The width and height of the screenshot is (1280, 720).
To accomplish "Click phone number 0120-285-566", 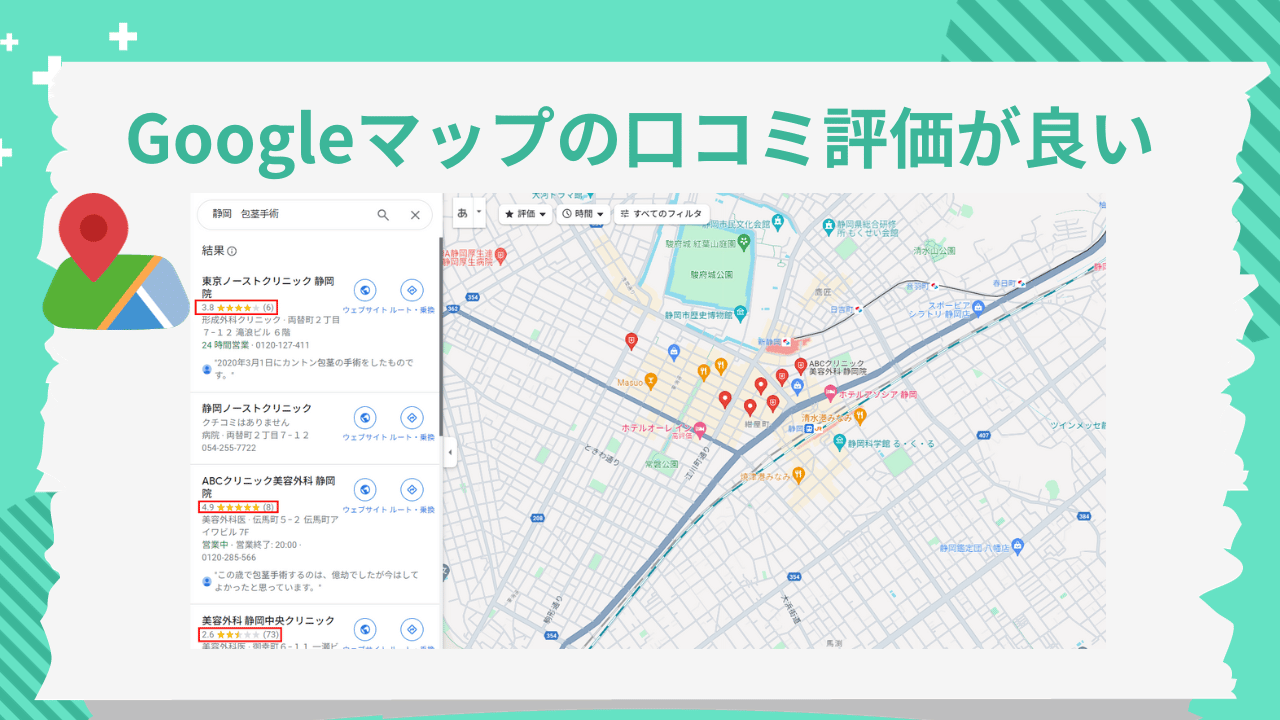I will [x=228, y=557].
